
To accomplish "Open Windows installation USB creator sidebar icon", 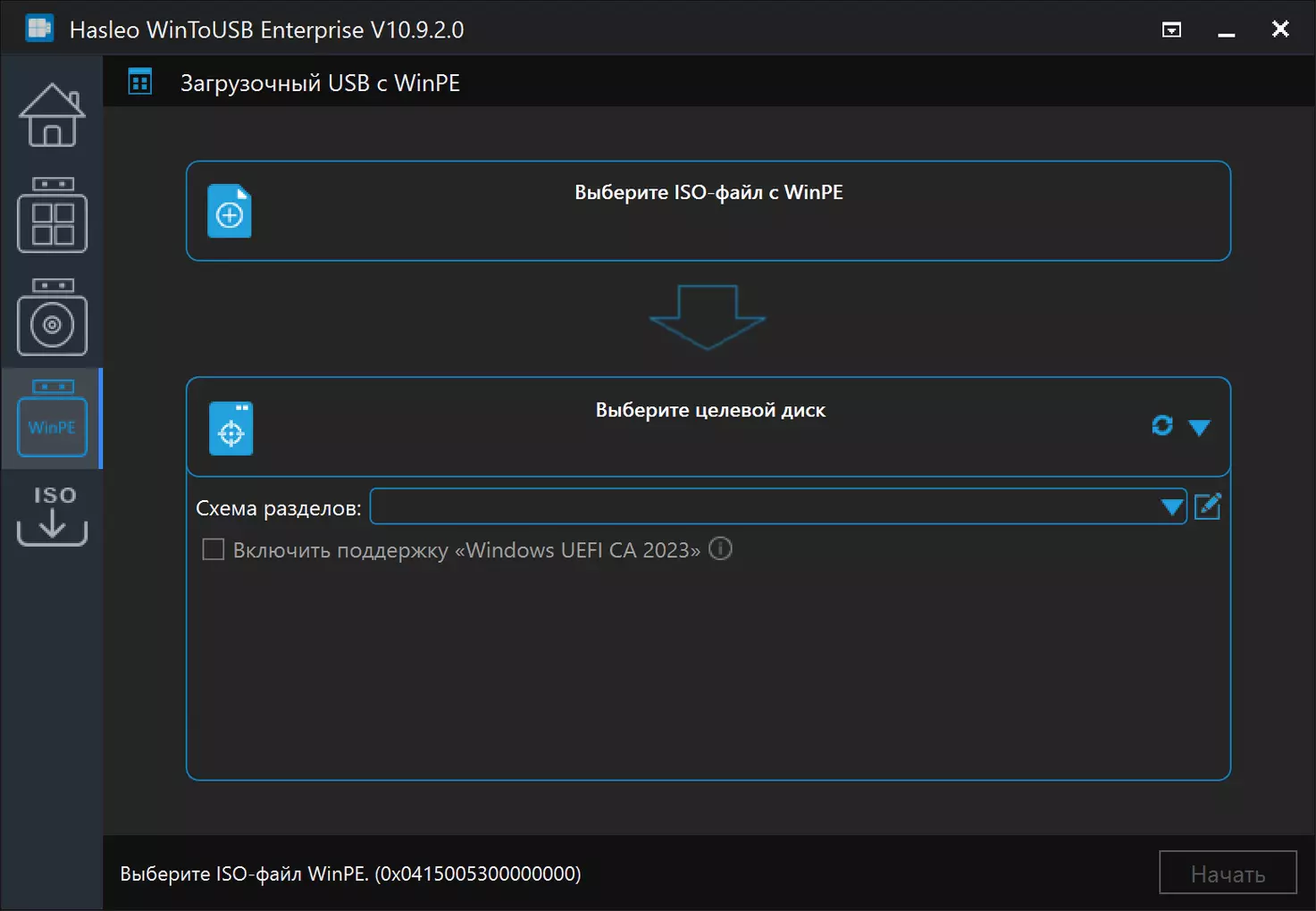I will click(52, 317).
